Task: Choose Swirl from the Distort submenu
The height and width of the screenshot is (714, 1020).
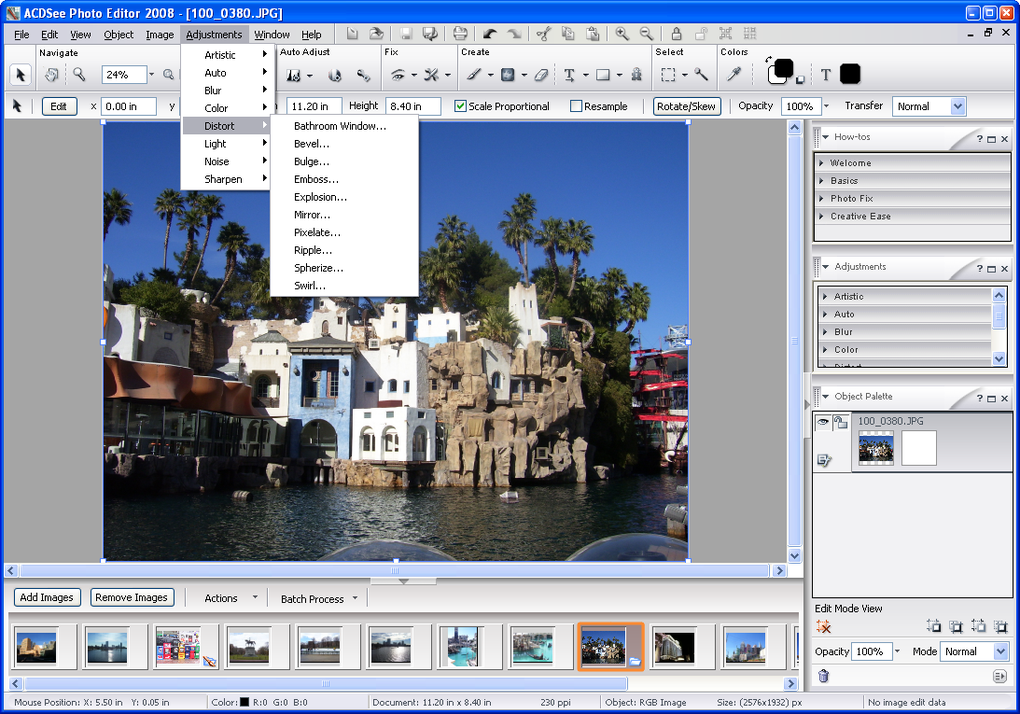Action: pos(309,286)
